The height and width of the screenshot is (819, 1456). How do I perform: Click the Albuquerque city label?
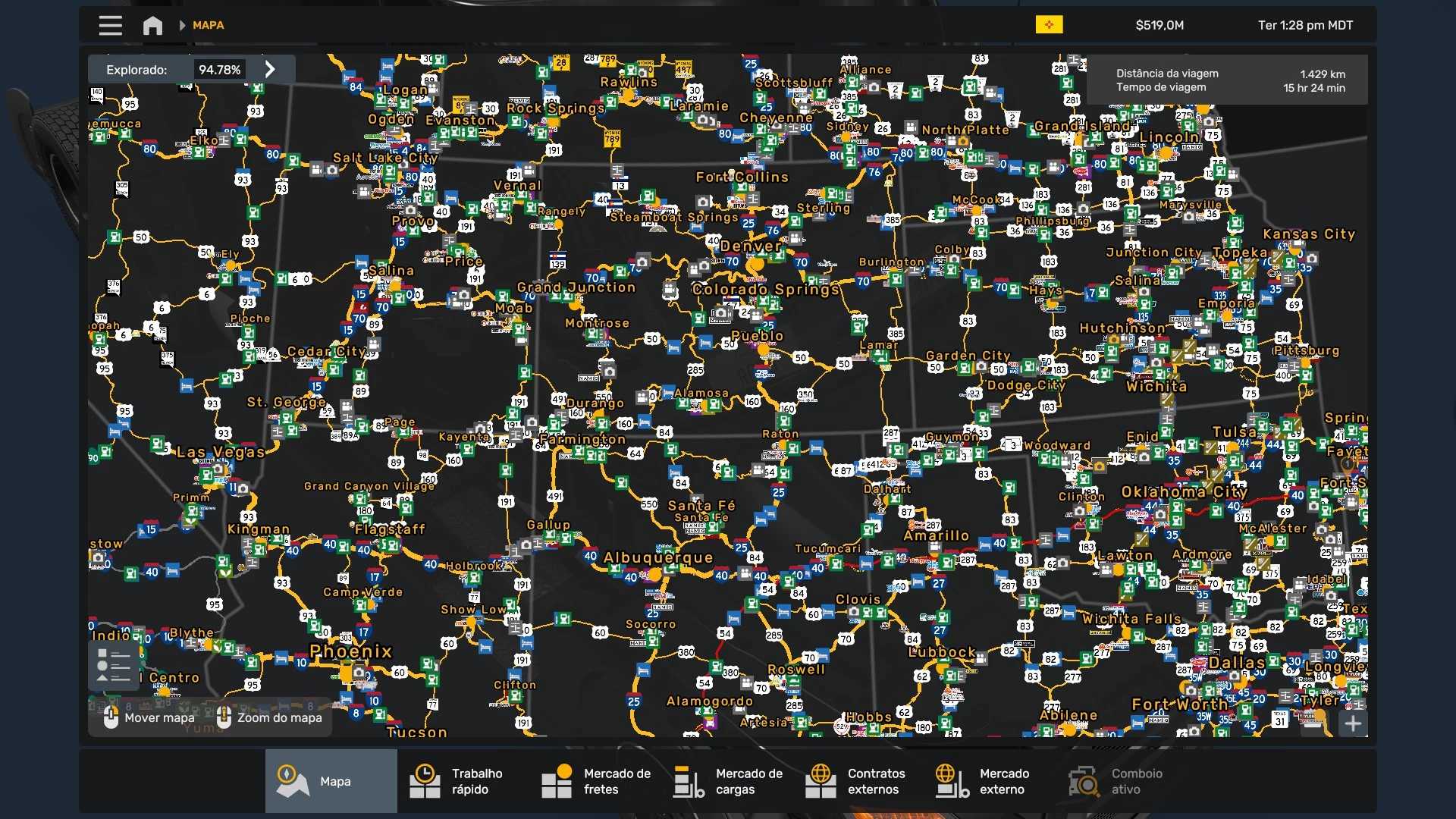click(658, 557)
